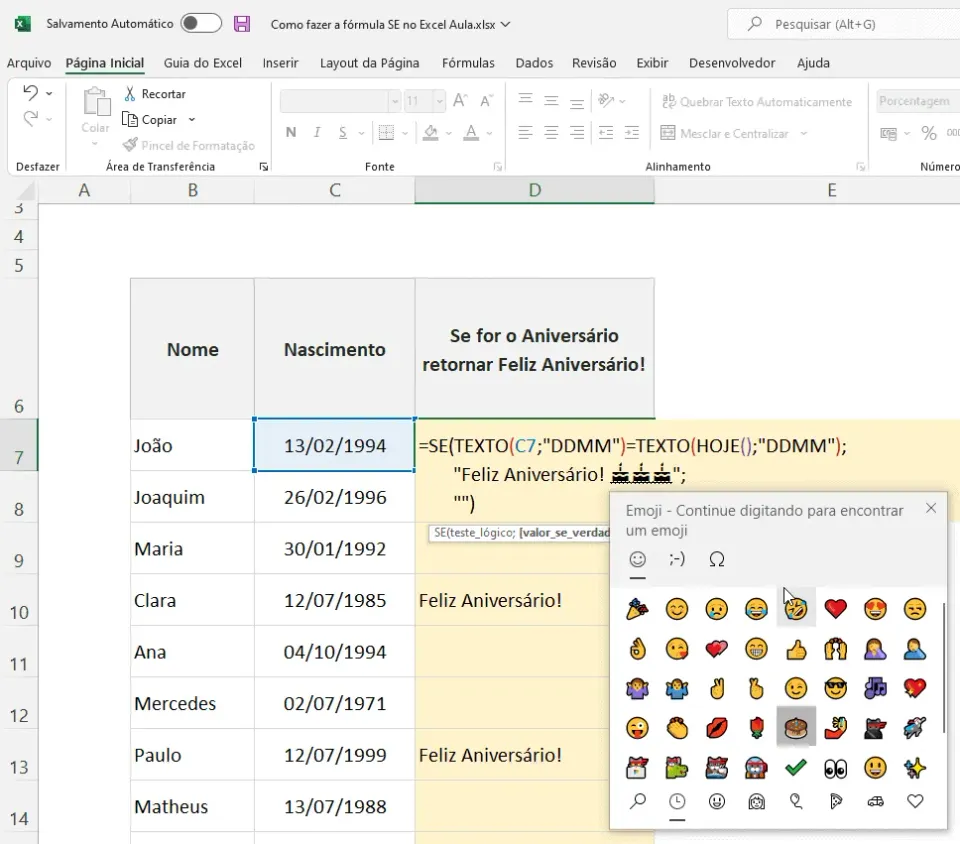Switch to the Omega symbols tab

point(716,559)
